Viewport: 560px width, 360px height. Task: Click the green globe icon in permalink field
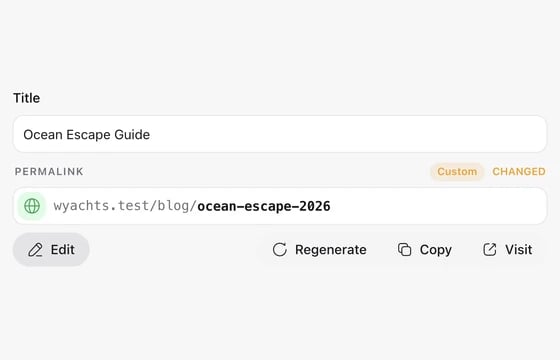[x=32, y=206]
